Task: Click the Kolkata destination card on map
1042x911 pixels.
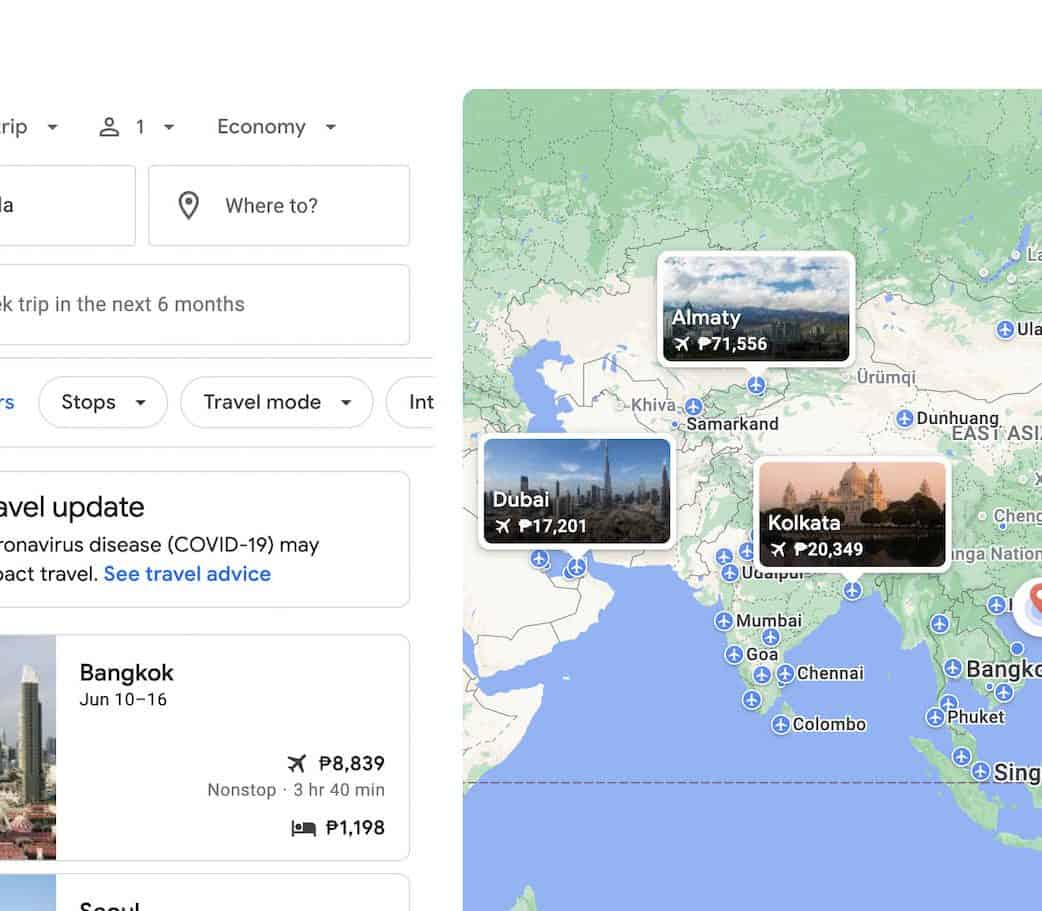Action: coord(852,514)
